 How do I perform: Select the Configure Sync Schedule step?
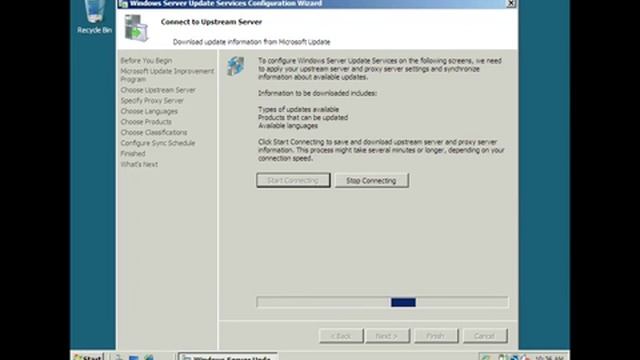click(158, 143)
